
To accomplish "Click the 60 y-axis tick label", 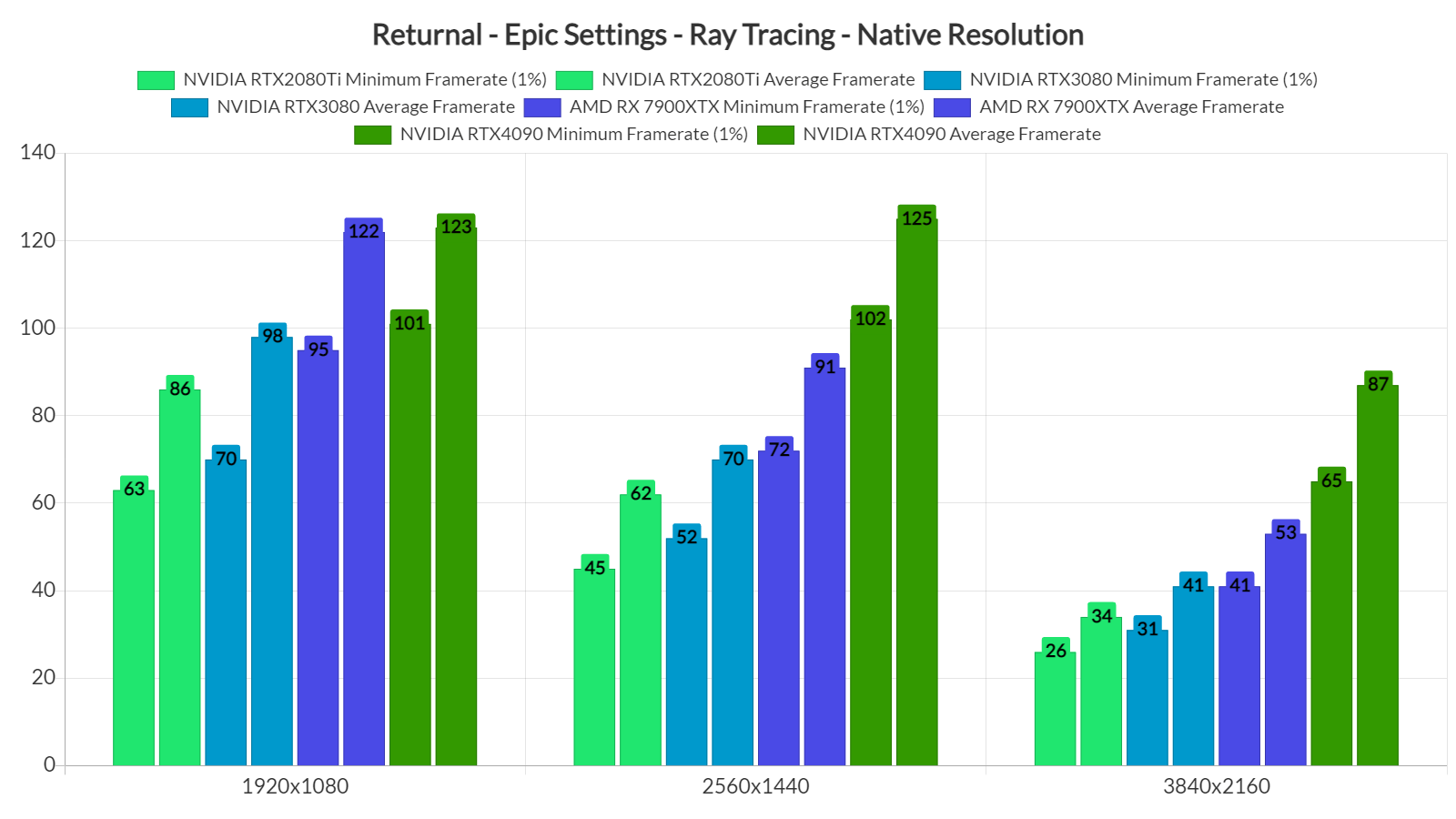I will (x=44, y=502).
